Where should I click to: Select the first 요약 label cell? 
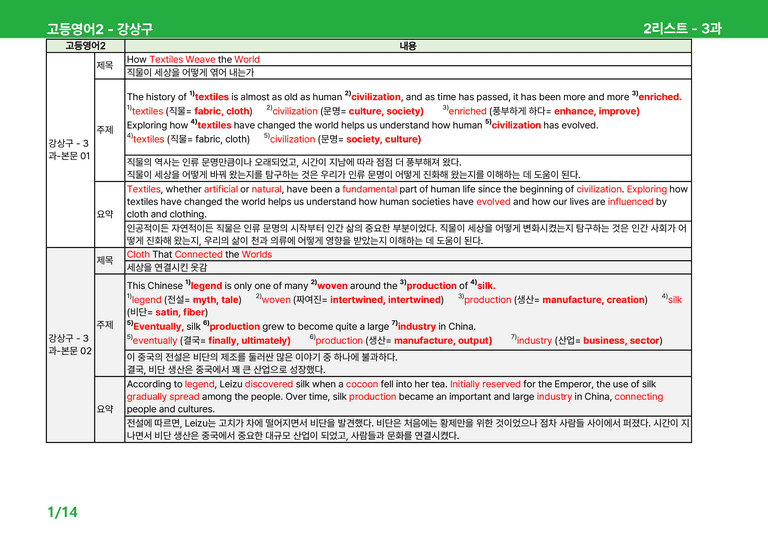pos(109,214)
